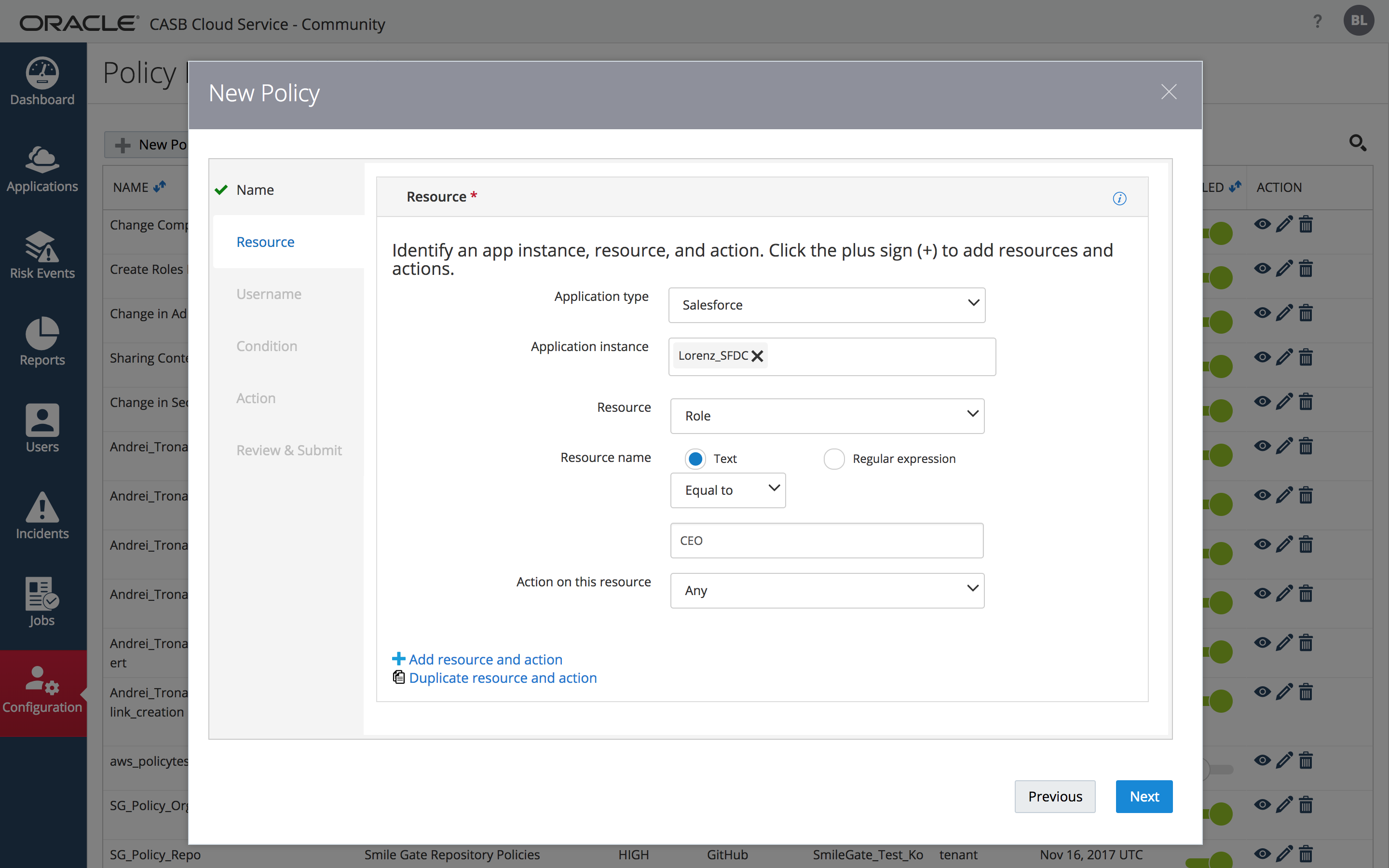Edit the SG_Policy_Repo policy row
The image size is (1389, 868).
pos(1284,854)
